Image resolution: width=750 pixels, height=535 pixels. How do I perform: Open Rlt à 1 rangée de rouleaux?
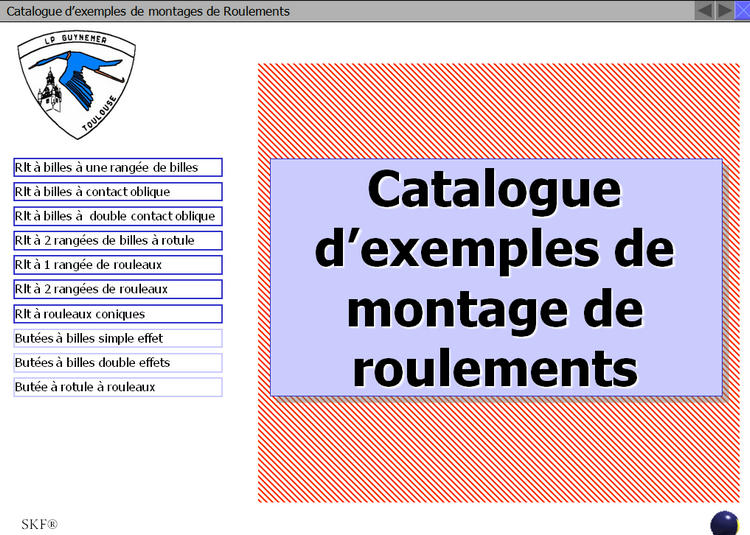coord(118,265)
